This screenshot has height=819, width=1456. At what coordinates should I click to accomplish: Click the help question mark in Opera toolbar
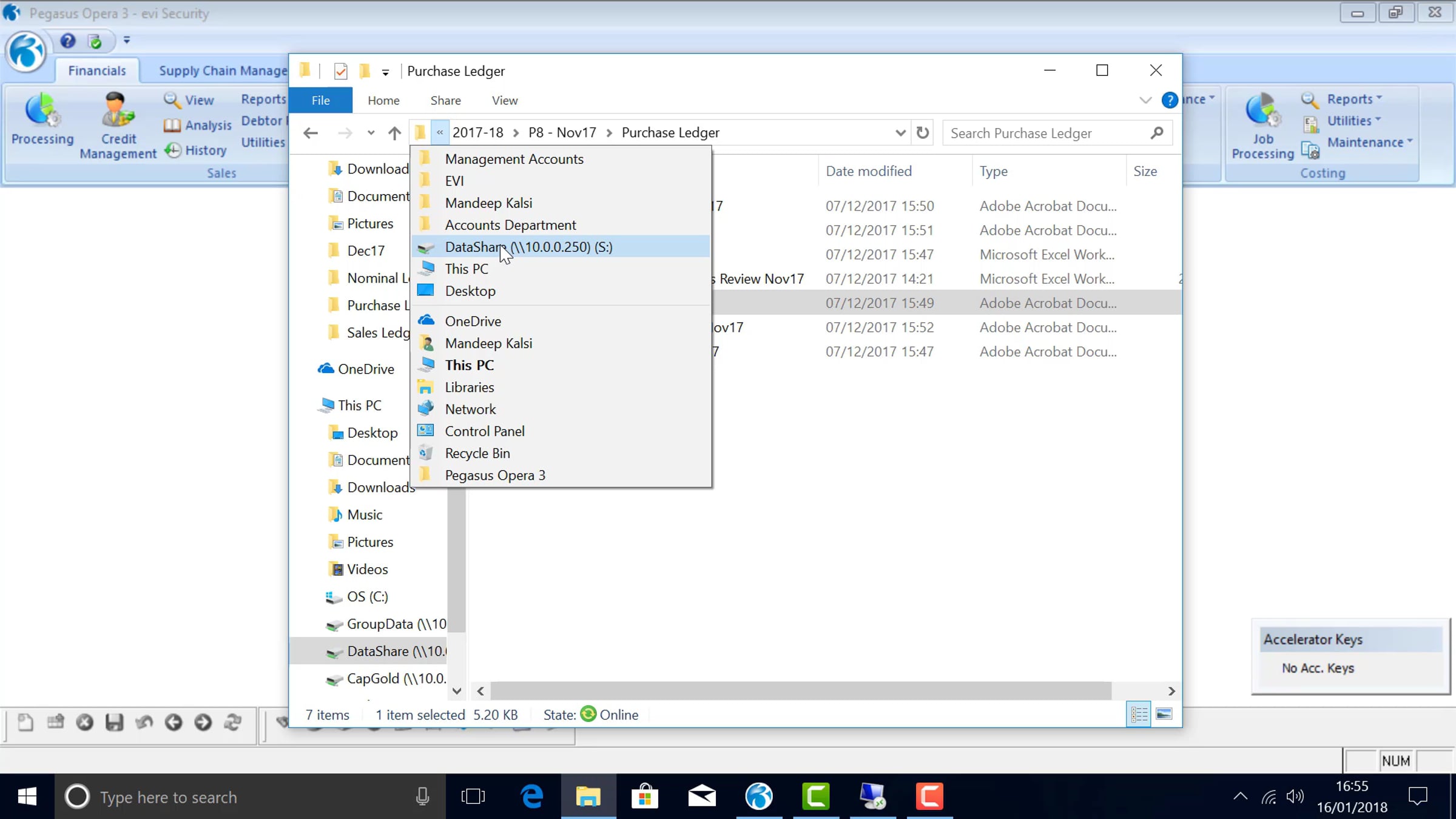point(67,41)
